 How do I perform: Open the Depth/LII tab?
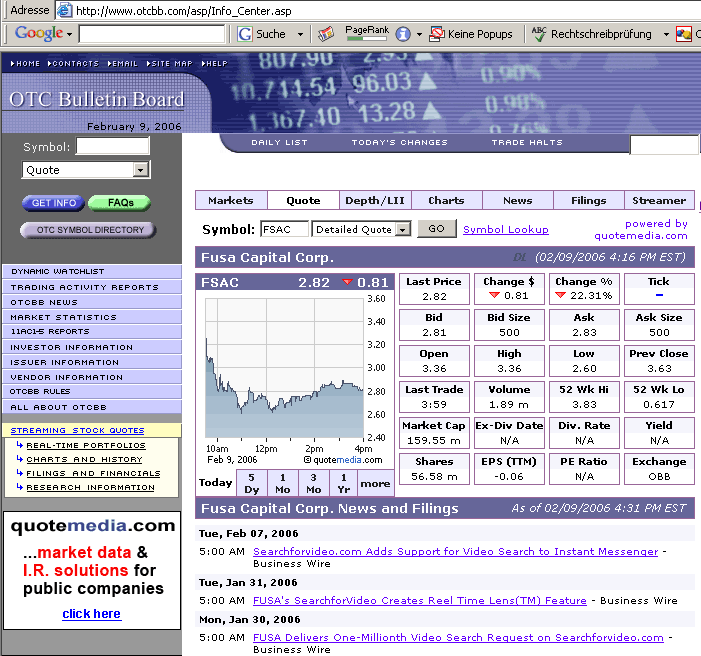(x=375, y=200)
